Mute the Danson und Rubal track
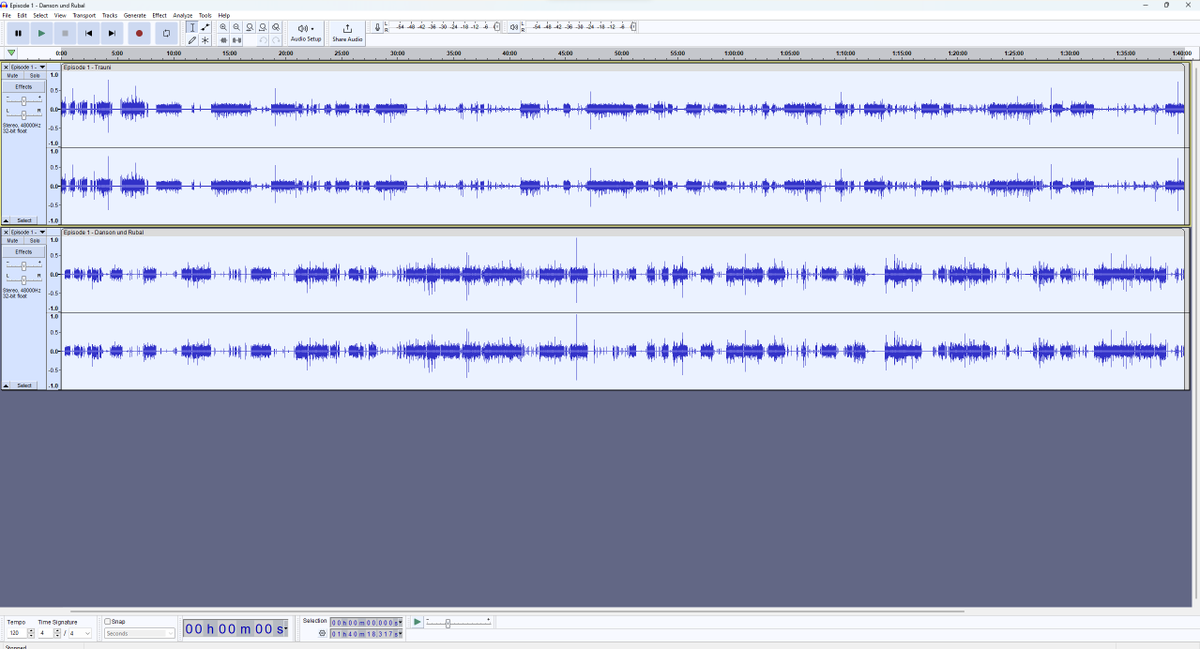 pos(13,240)
